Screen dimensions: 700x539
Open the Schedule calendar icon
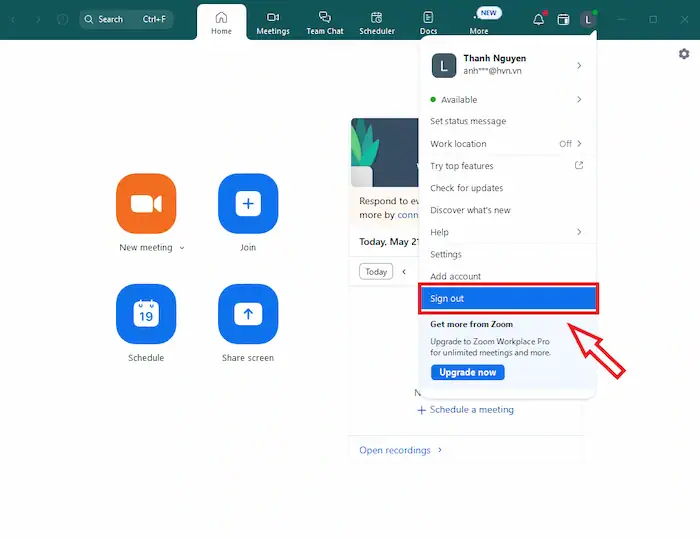(x=146, y=314)
